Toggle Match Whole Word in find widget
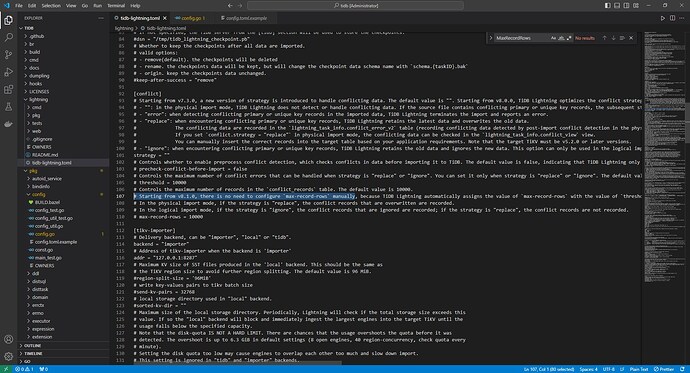Image resolution: width=690 pixels, height=373 pixels. point(561,38)
